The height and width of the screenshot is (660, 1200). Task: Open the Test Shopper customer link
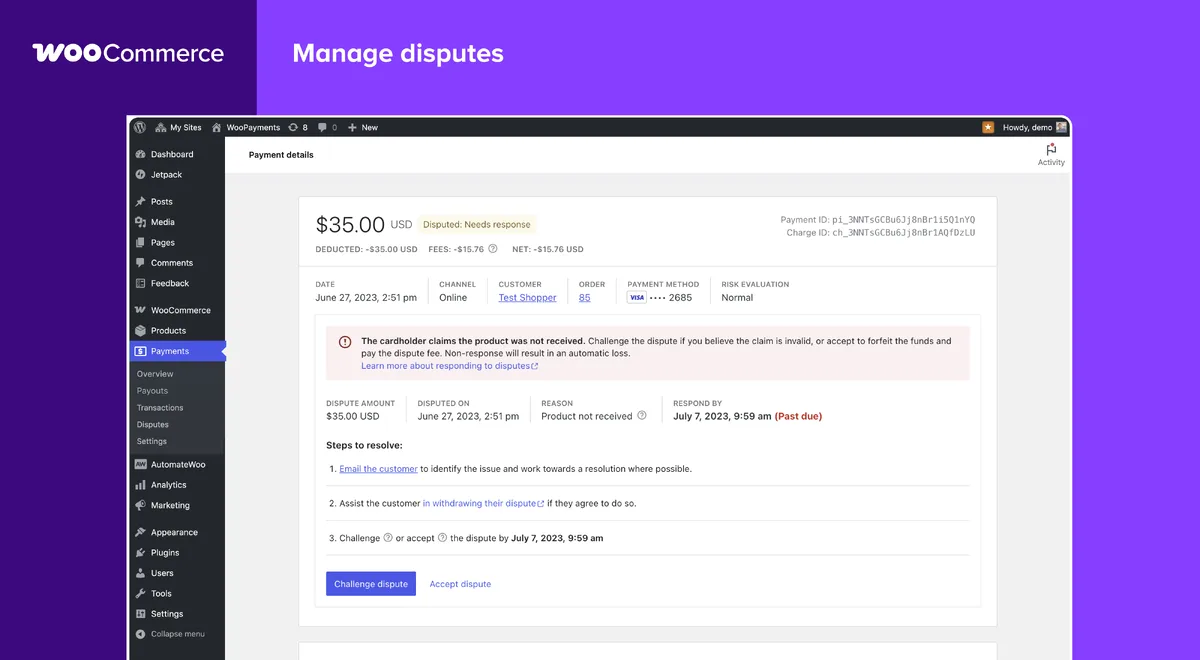pos(527,297)
